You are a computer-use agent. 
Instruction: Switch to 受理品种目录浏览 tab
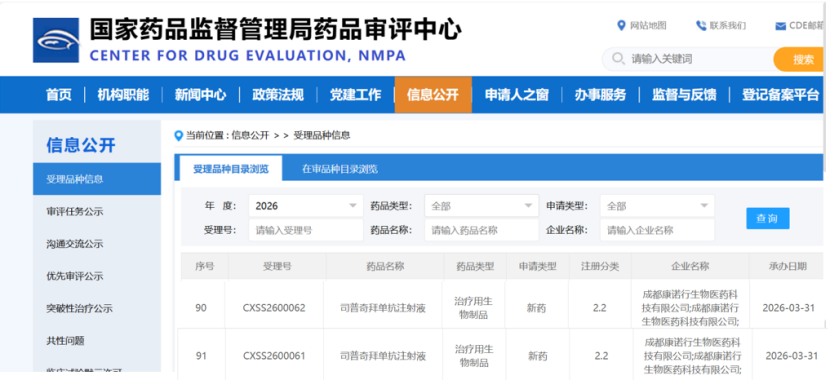231,169
